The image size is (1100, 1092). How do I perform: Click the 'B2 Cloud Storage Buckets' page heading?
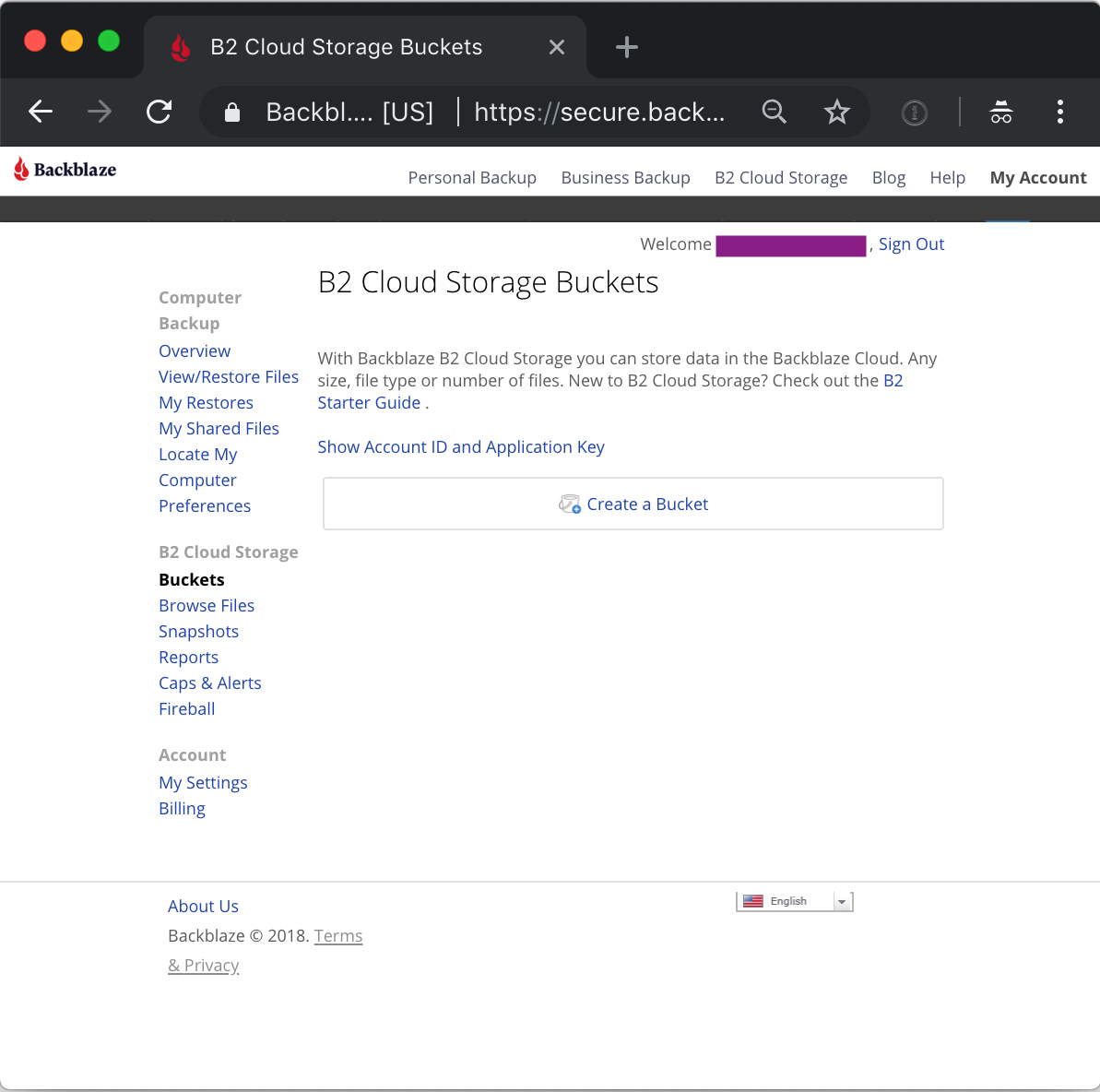(488, 282)
